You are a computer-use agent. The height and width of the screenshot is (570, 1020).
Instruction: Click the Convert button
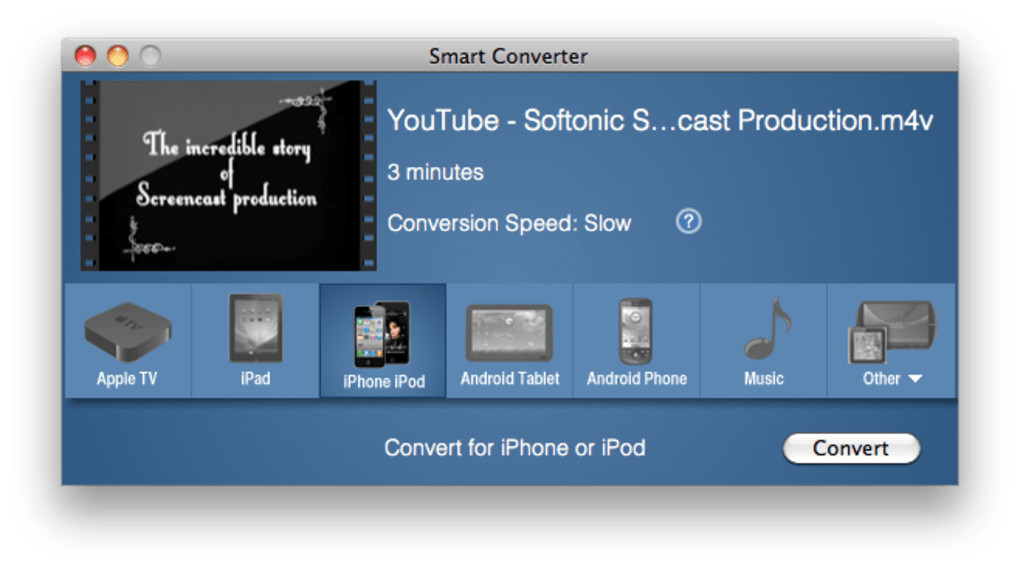click(851, 448)
